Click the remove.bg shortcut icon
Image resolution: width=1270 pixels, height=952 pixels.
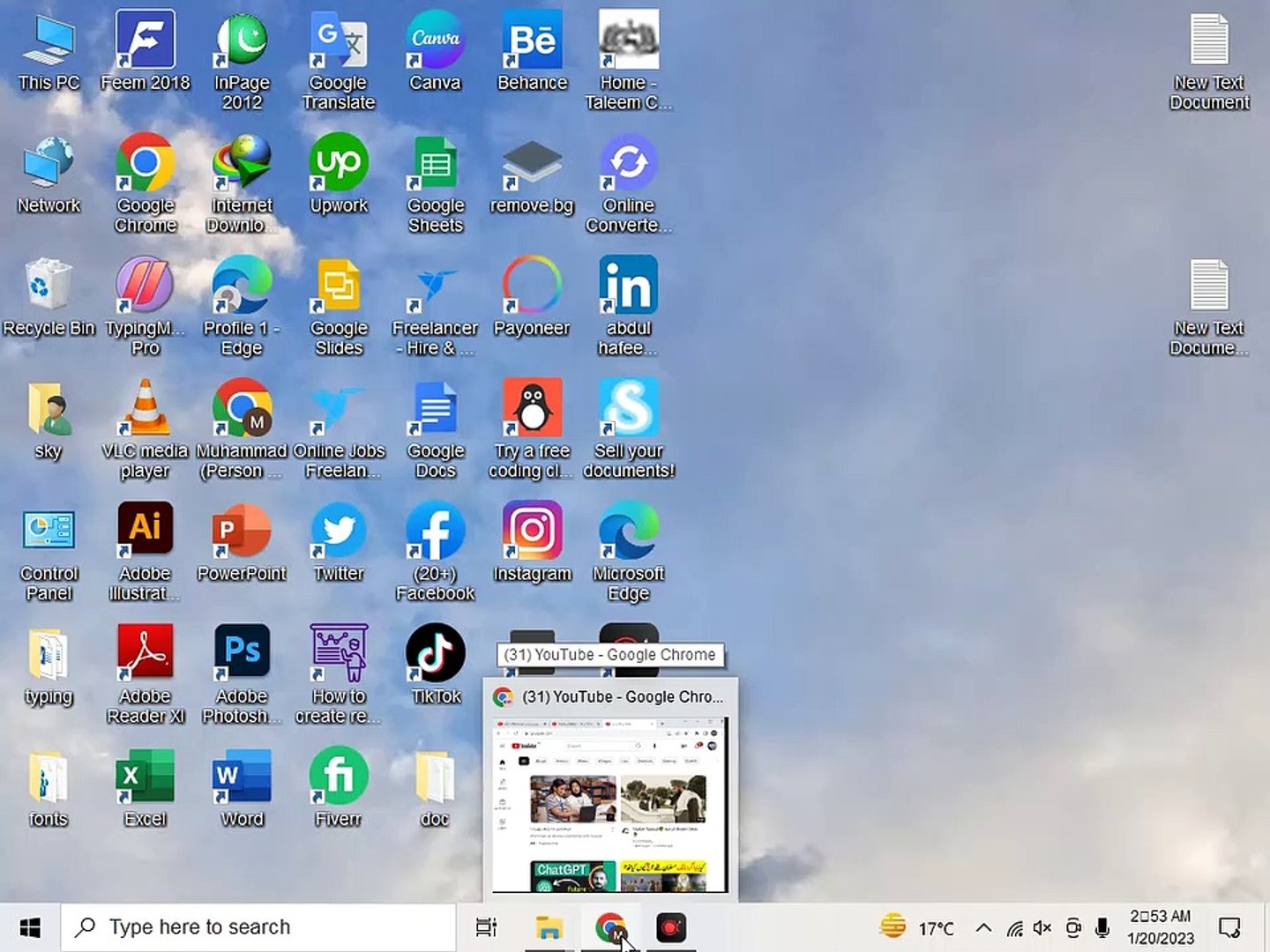pyautogui.click(x=532, y=175)
